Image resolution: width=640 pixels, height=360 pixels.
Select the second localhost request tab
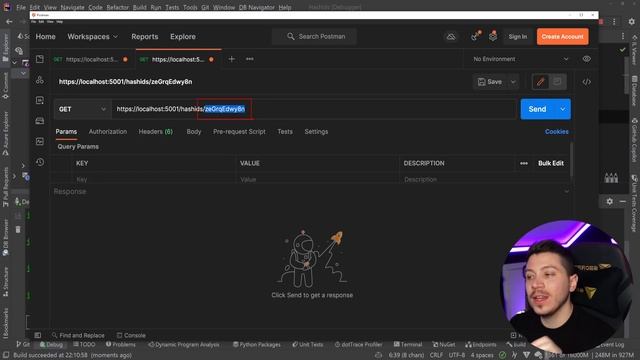coord(177,59)
